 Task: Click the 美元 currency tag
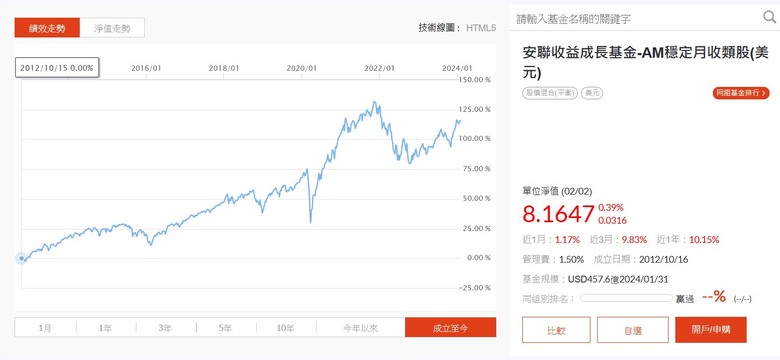coord(591,93)
